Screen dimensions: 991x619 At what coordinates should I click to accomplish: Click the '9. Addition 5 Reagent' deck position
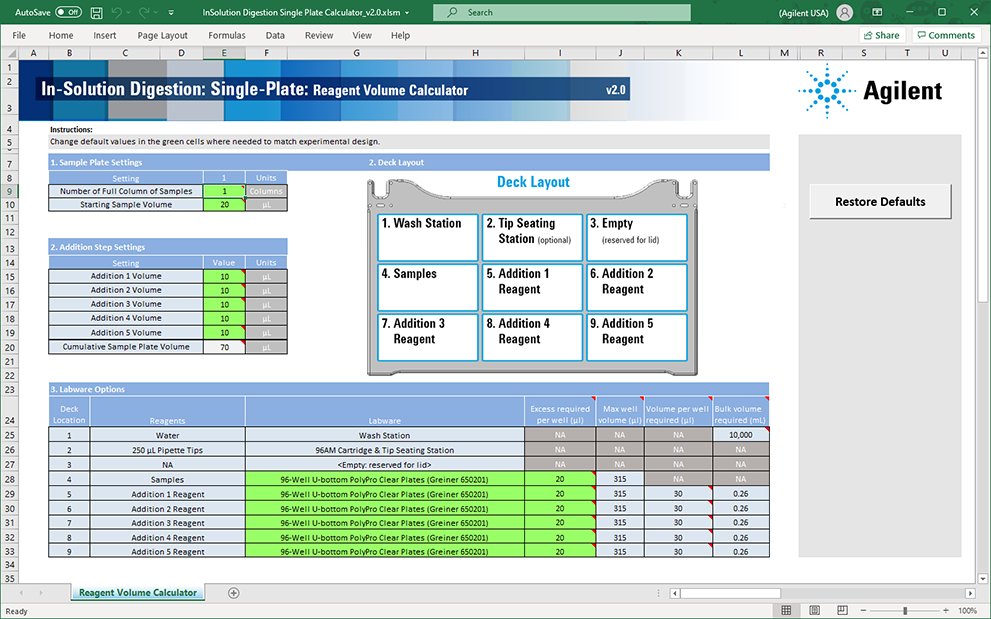pyautogui.click(x=636, y=337)
